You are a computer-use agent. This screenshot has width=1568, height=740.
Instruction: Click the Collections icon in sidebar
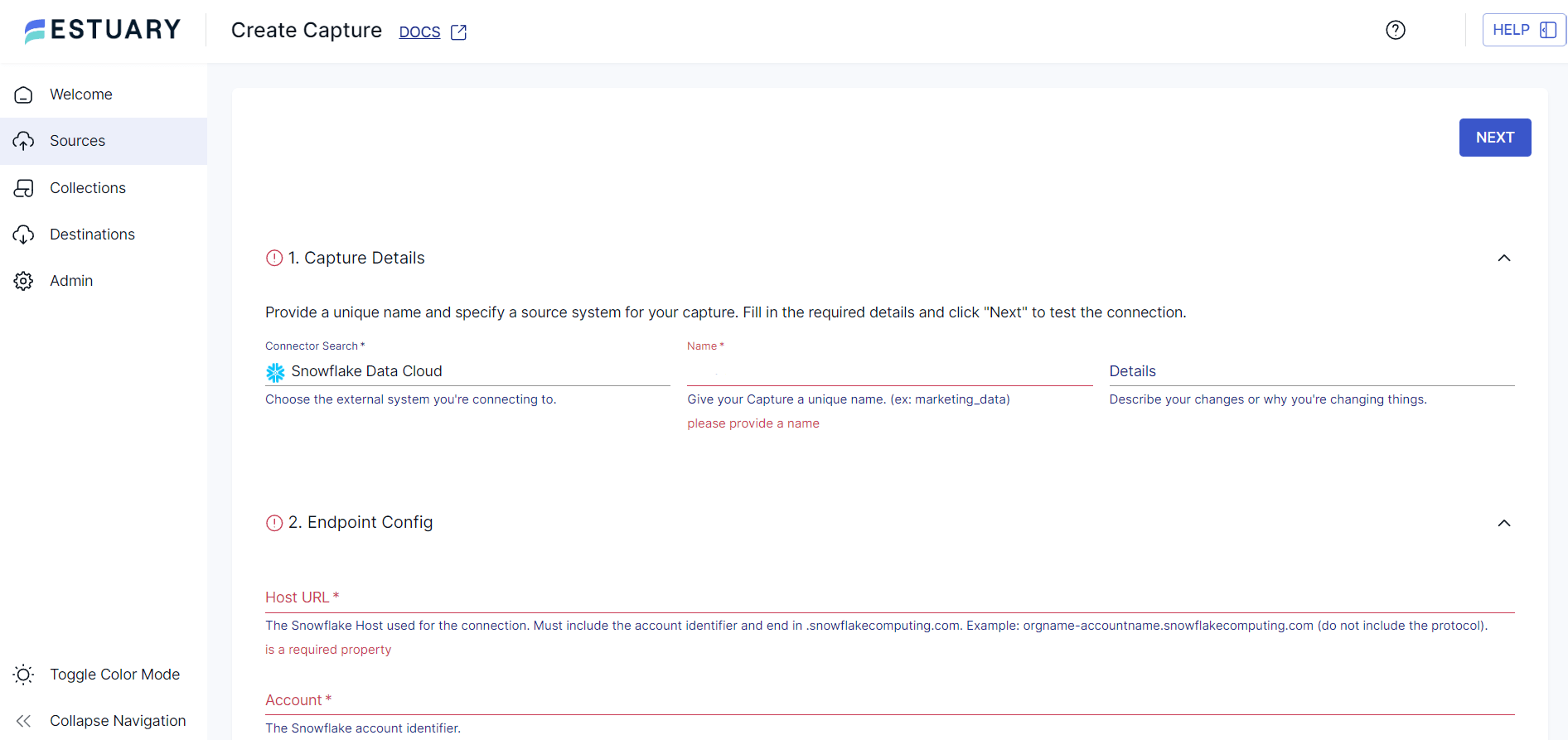tap(23, 188)
